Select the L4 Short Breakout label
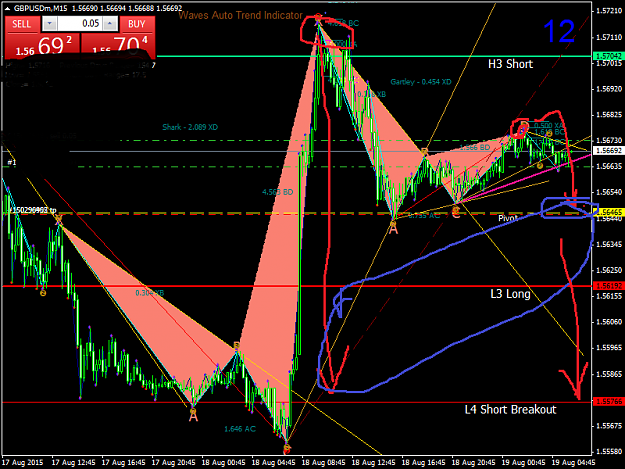This screenshot has height=469, width=625. click(510, 410)
